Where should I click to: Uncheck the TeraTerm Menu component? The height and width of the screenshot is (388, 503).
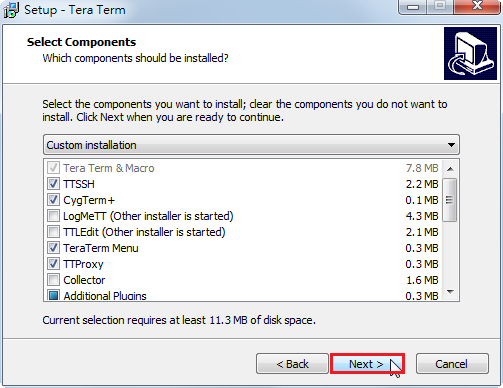coord(53,248)
